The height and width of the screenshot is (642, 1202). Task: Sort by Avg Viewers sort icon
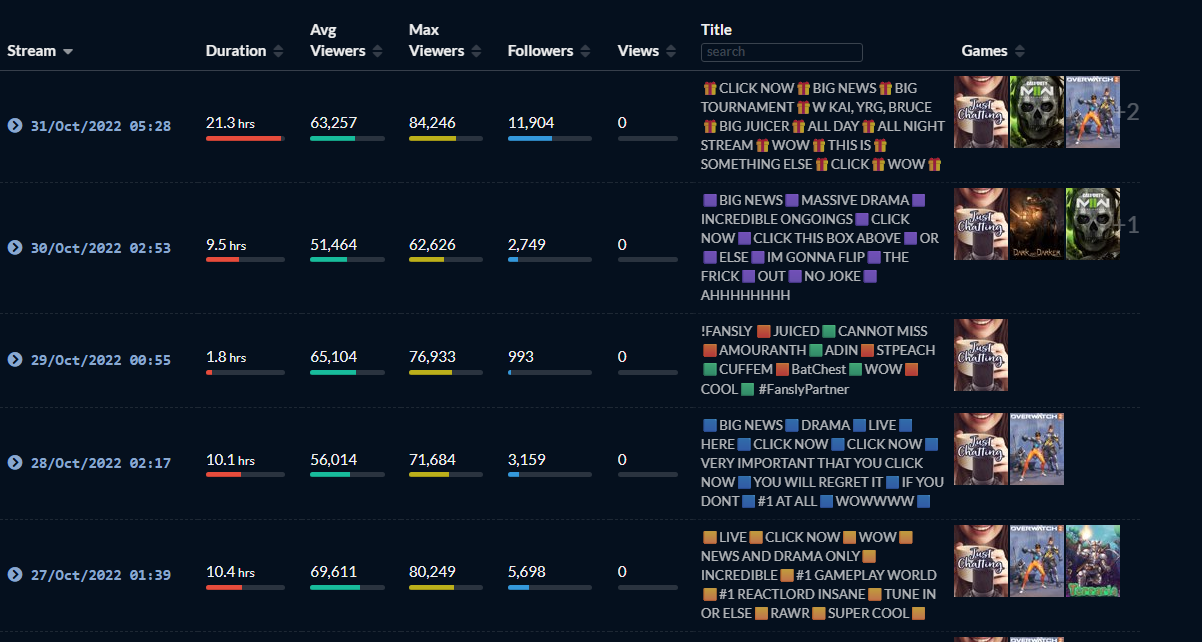pyautogui.click(x=377, y=51)
